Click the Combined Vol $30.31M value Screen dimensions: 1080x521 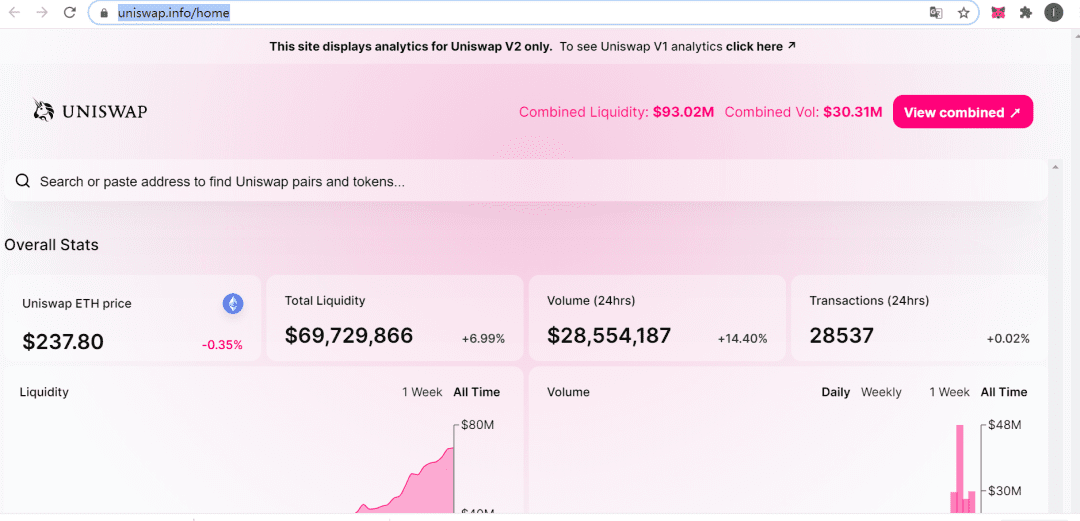853,112
